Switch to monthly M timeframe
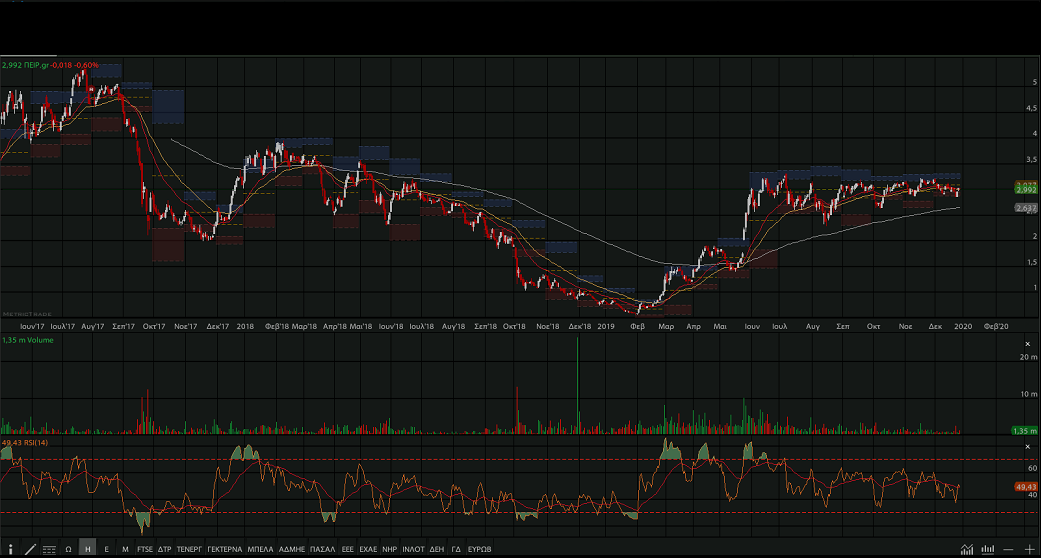The height and width of the screenshot is (558, 1041). click(125, 549)
